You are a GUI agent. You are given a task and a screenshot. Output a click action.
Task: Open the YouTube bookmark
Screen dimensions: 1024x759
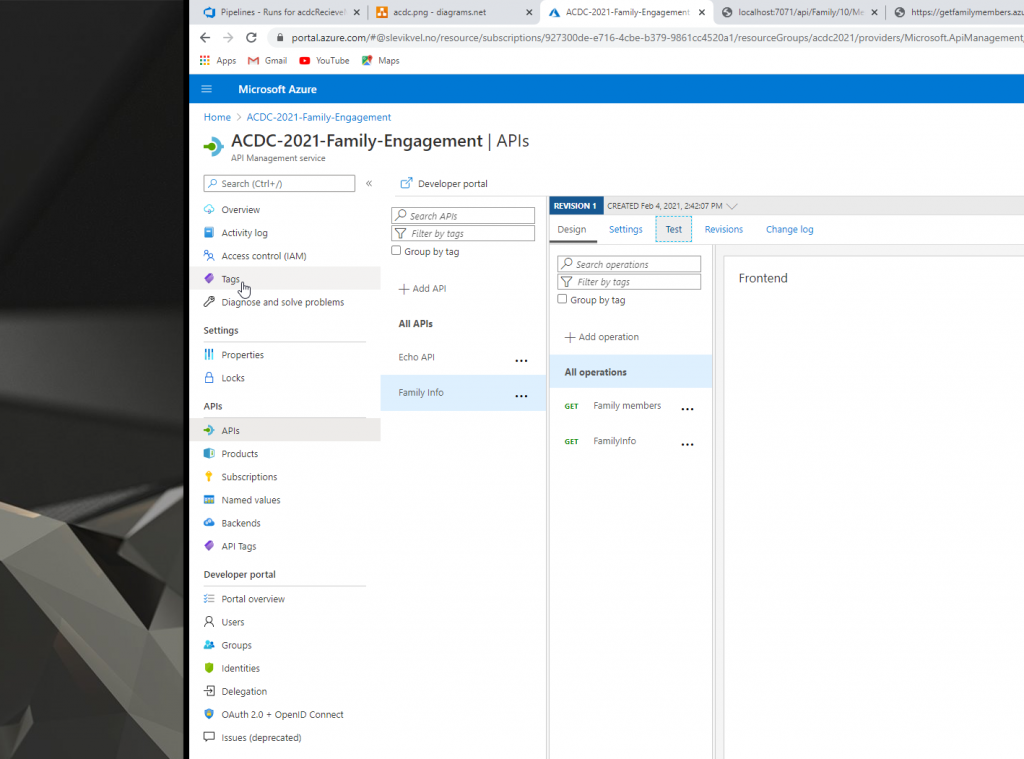pos(324,60)
